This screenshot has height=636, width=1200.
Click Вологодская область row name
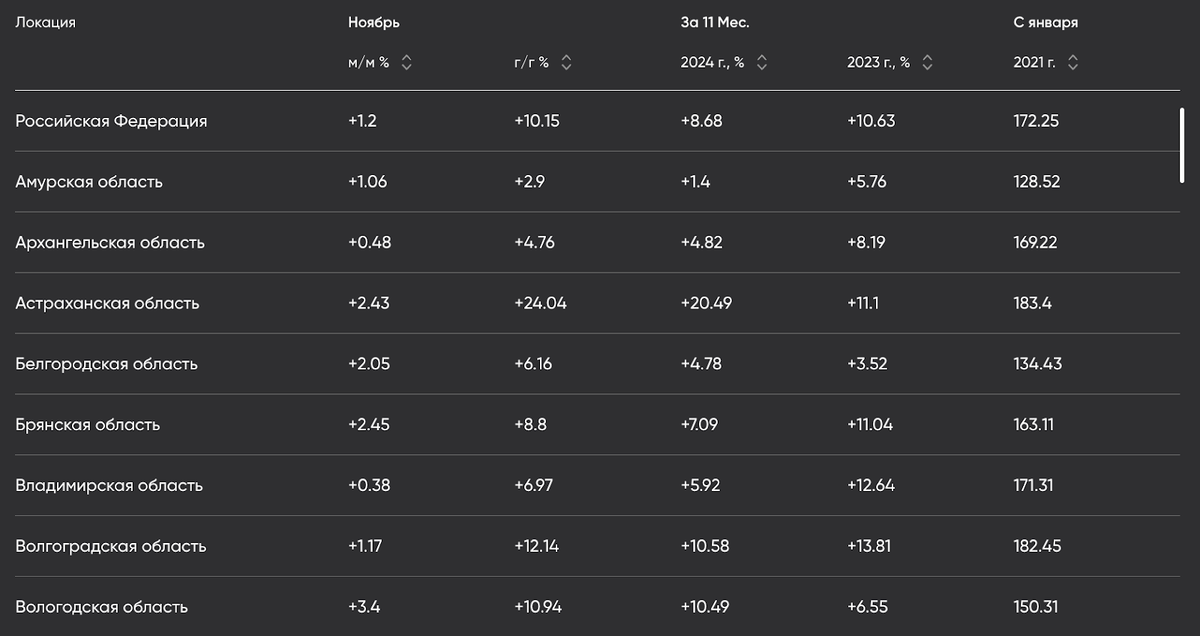pos(101,607)
